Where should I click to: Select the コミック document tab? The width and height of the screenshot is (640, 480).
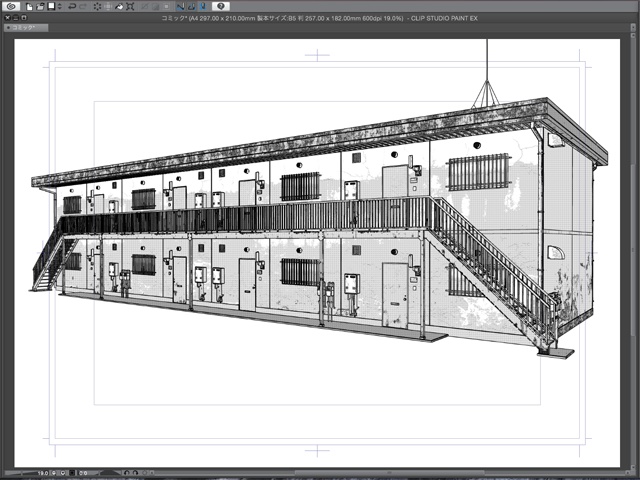(x=26, y=27)
